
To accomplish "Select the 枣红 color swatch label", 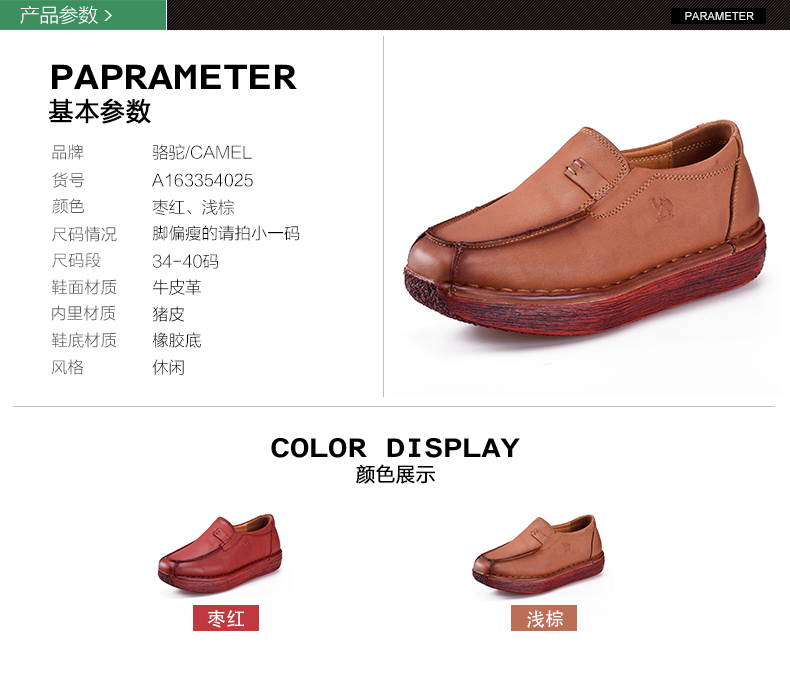I will click(x=226, y=618).
